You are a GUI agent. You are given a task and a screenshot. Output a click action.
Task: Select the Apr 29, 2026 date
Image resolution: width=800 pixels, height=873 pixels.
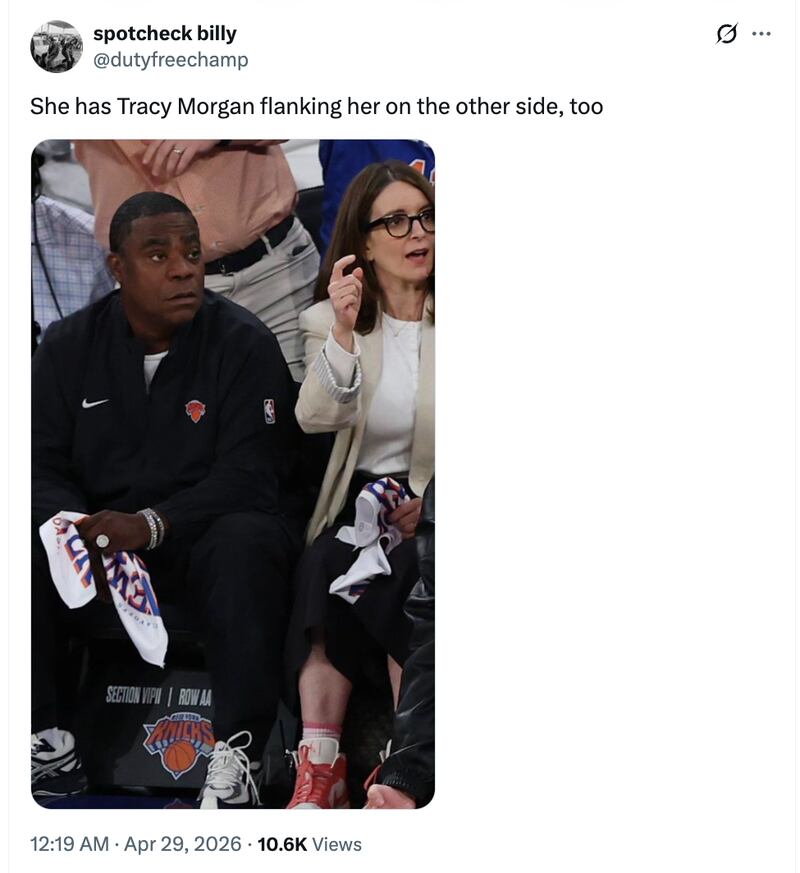183,843
